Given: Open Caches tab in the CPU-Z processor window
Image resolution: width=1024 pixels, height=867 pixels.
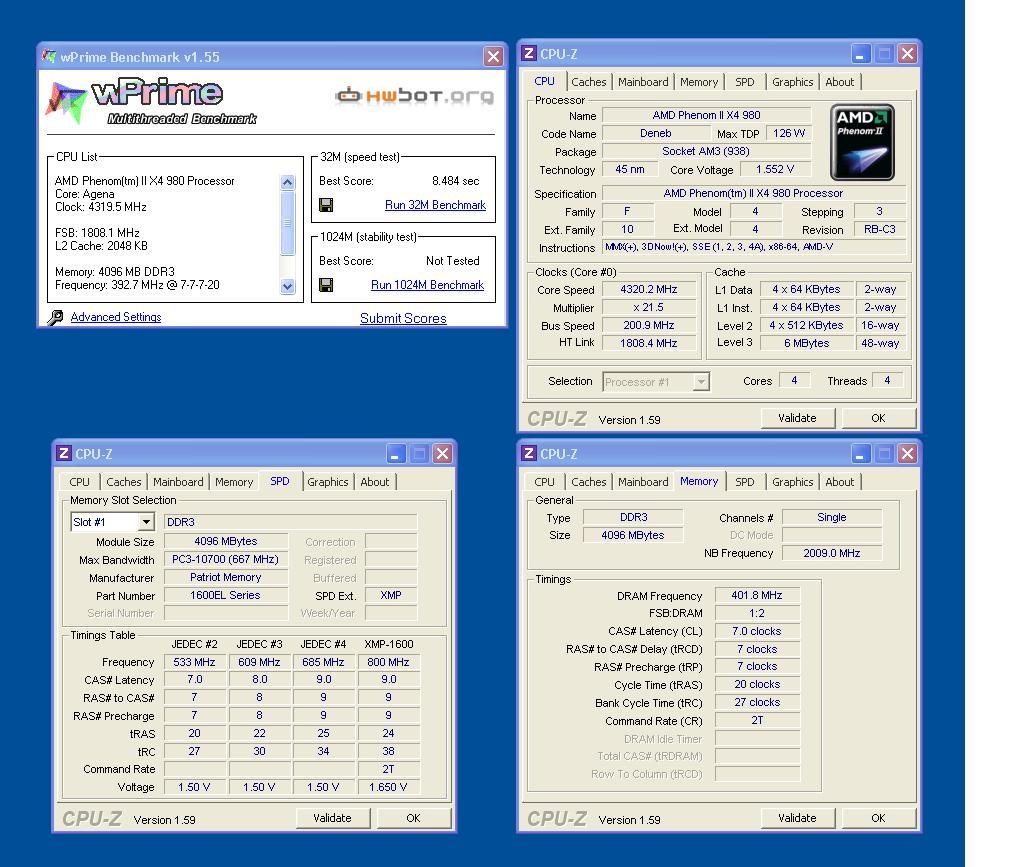Looking at the screenshot, I should (x=588, y=82).
